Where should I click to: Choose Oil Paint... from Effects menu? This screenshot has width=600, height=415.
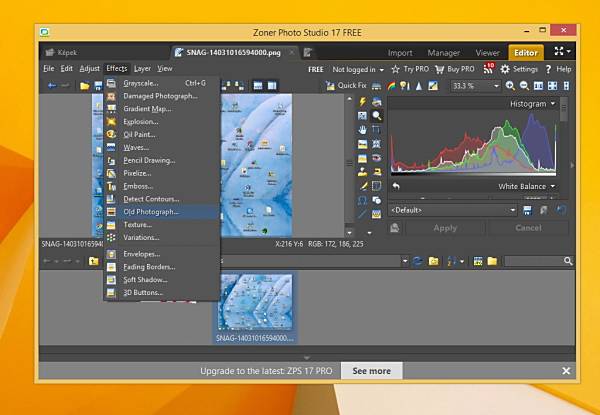pos(162,134)
